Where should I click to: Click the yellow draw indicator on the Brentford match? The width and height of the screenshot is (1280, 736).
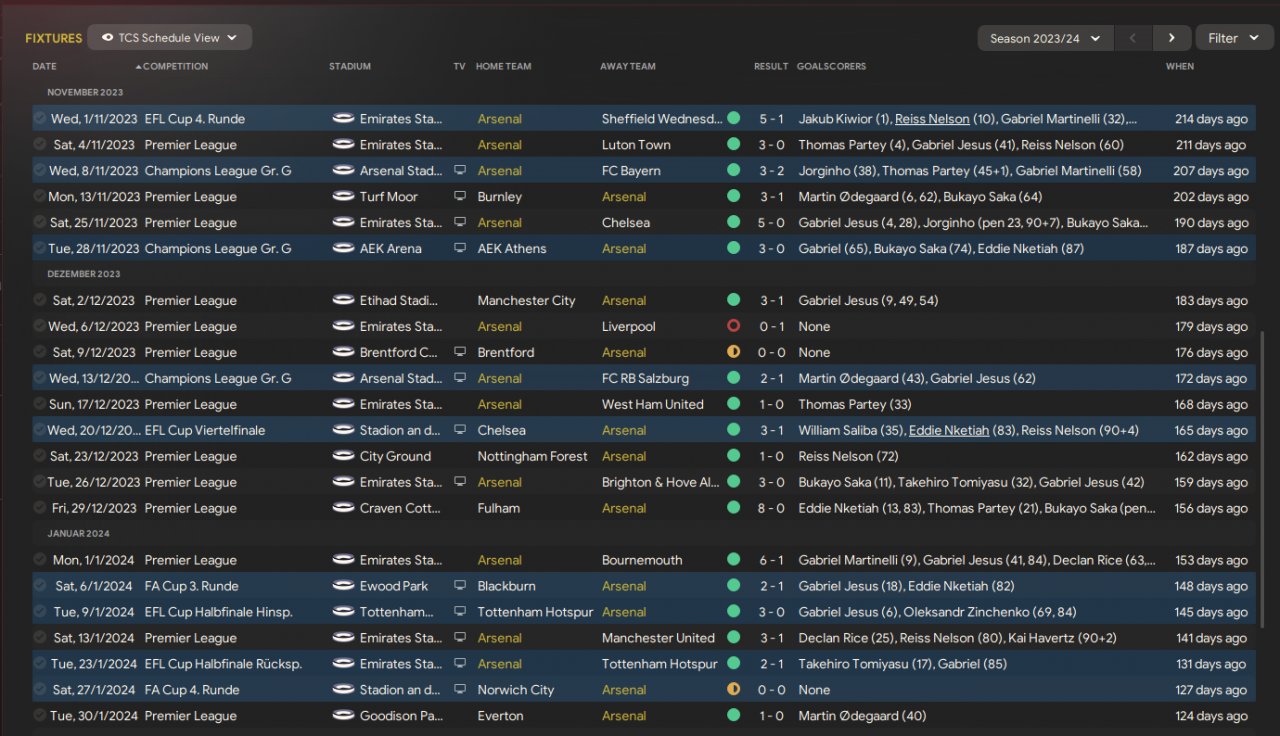tap(734, 353)
